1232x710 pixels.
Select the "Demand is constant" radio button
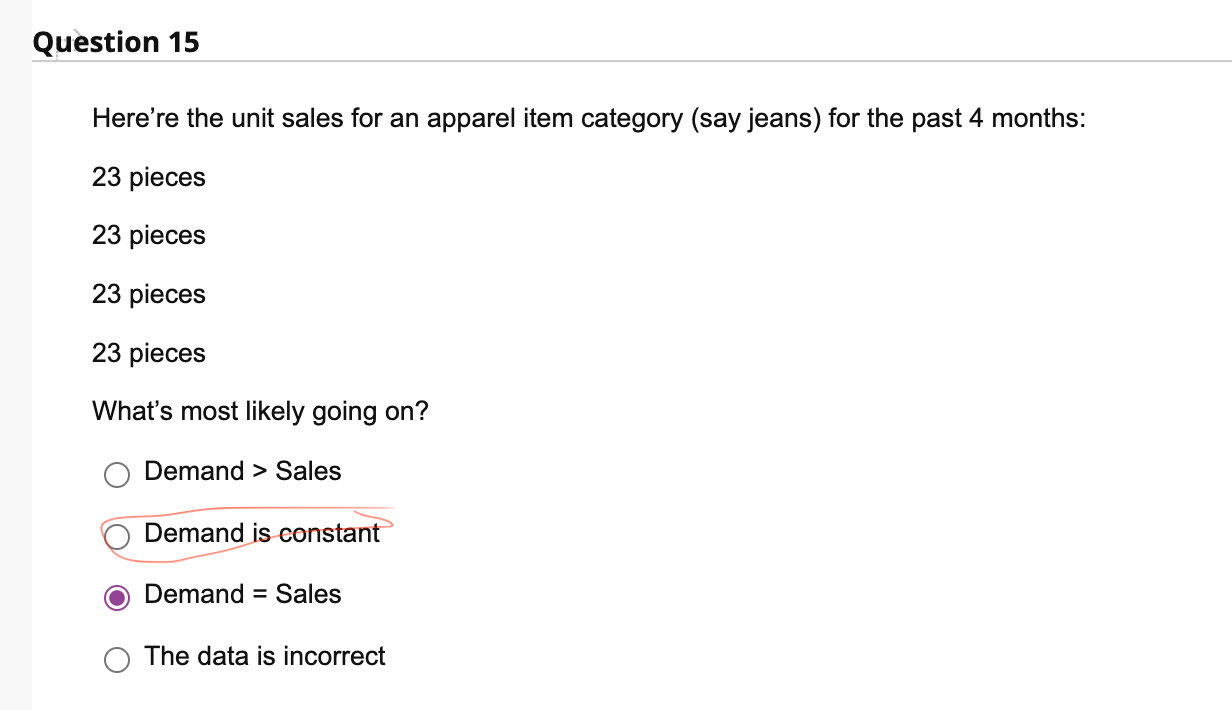tap(117, 537)
